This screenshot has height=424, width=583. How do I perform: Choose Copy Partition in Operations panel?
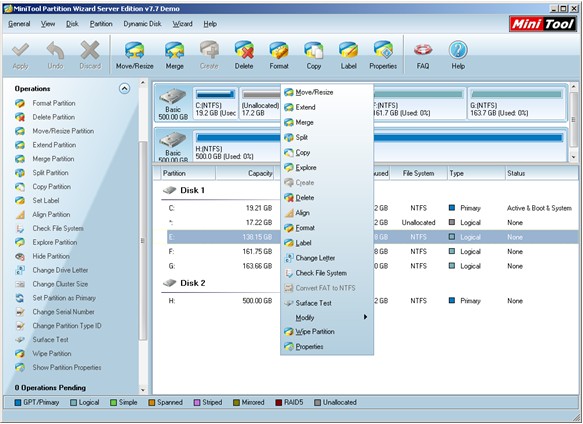[43, 187]
